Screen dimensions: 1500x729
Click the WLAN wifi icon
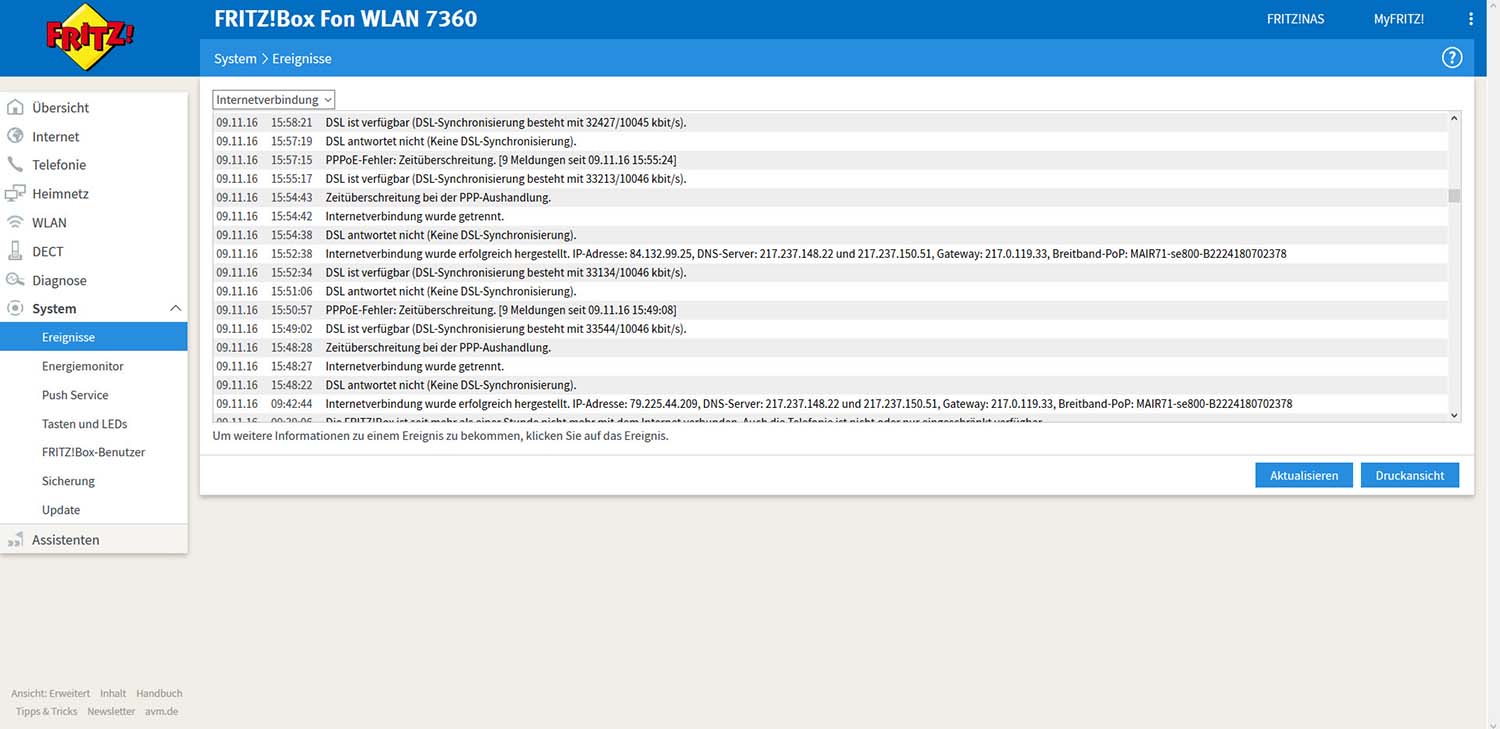point(15,223)
